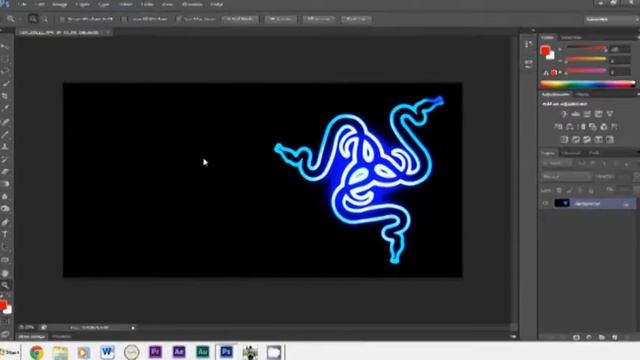Add a Hue/Saturation adjustment
Viewport: 640px width, 360px height.
[558, 127]
